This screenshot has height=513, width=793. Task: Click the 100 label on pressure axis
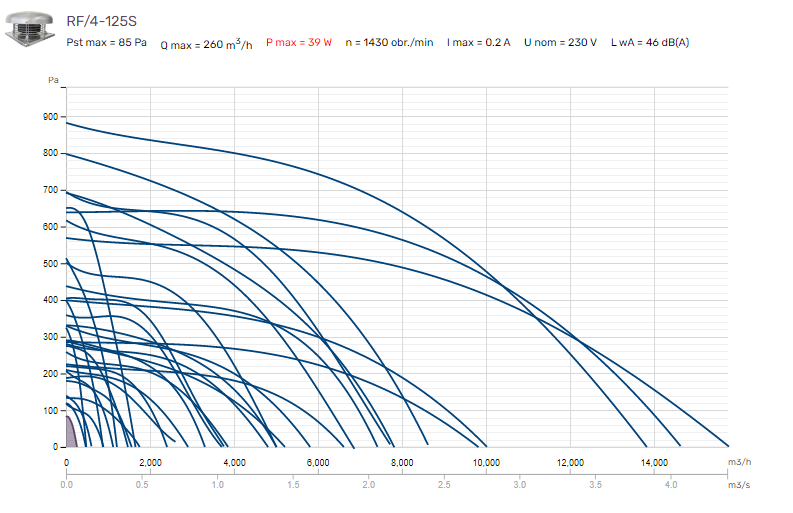(51, 410)
